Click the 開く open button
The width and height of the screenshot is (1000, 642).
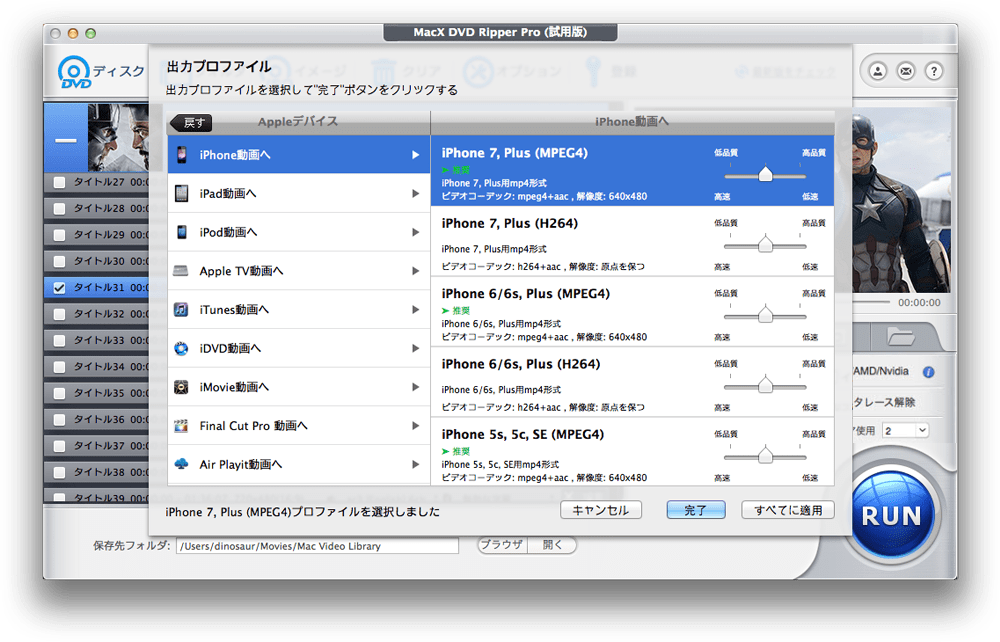(552, 545)
